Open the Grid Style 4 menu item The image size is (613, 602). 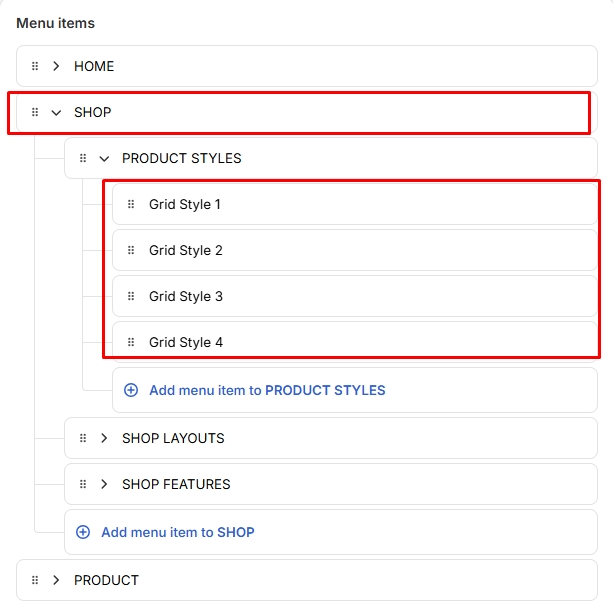tap(186, 342)
